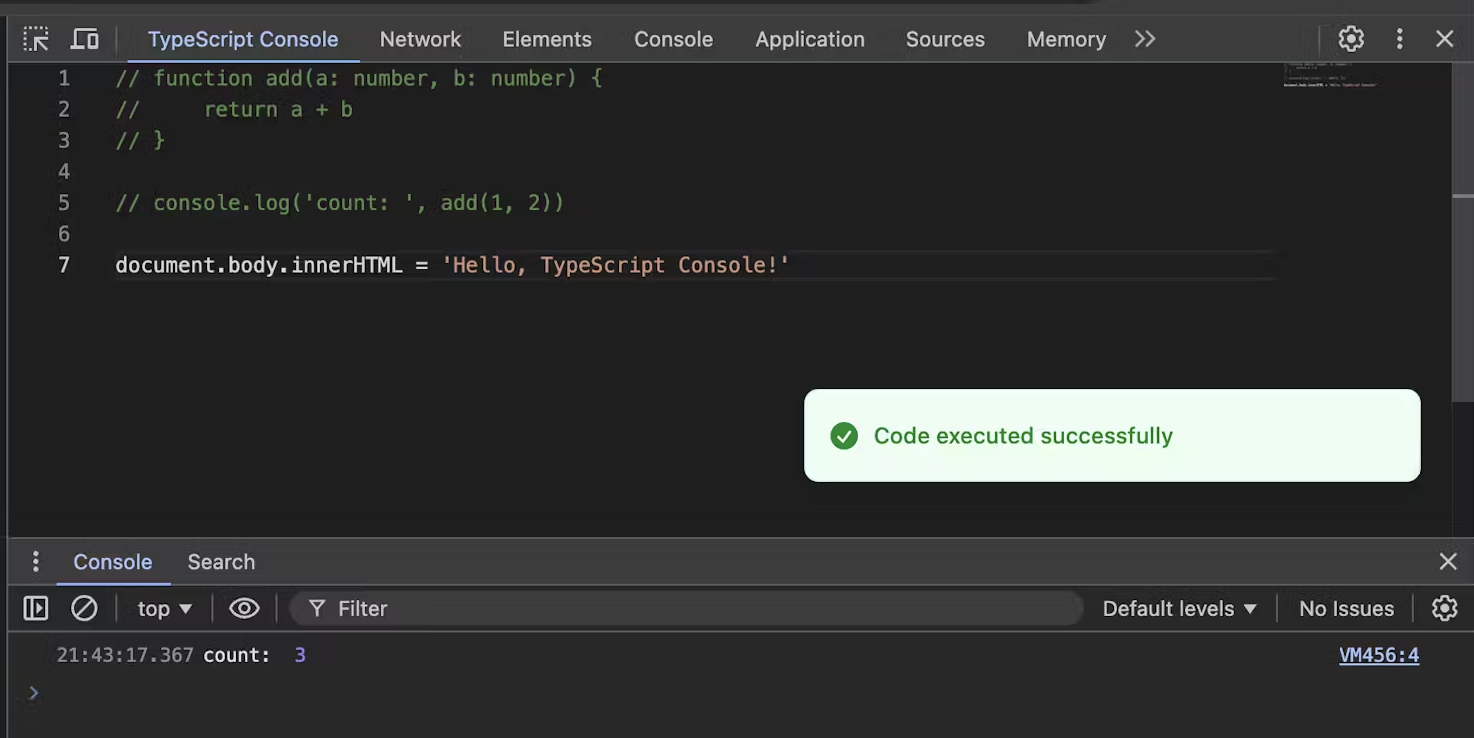
Task: Open console settings gear icon
Action: point(1444,608)
